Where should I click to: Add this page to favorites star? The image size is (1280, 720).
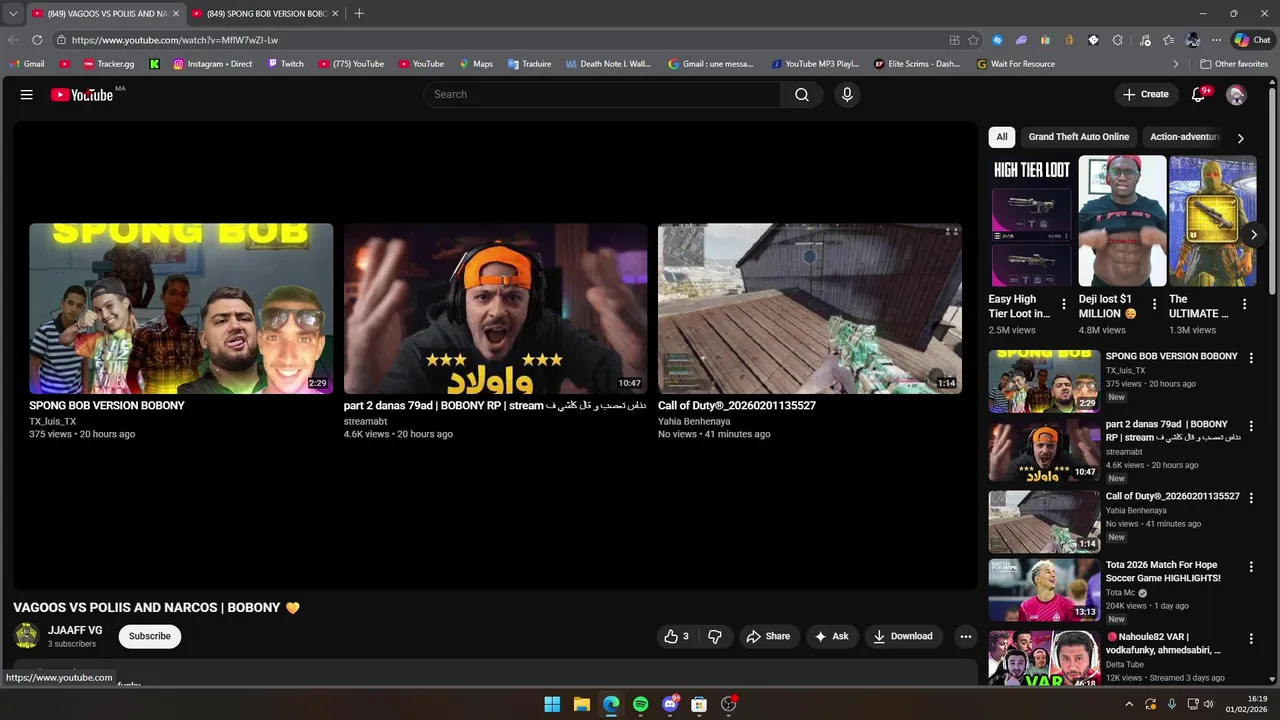(973, 40)
